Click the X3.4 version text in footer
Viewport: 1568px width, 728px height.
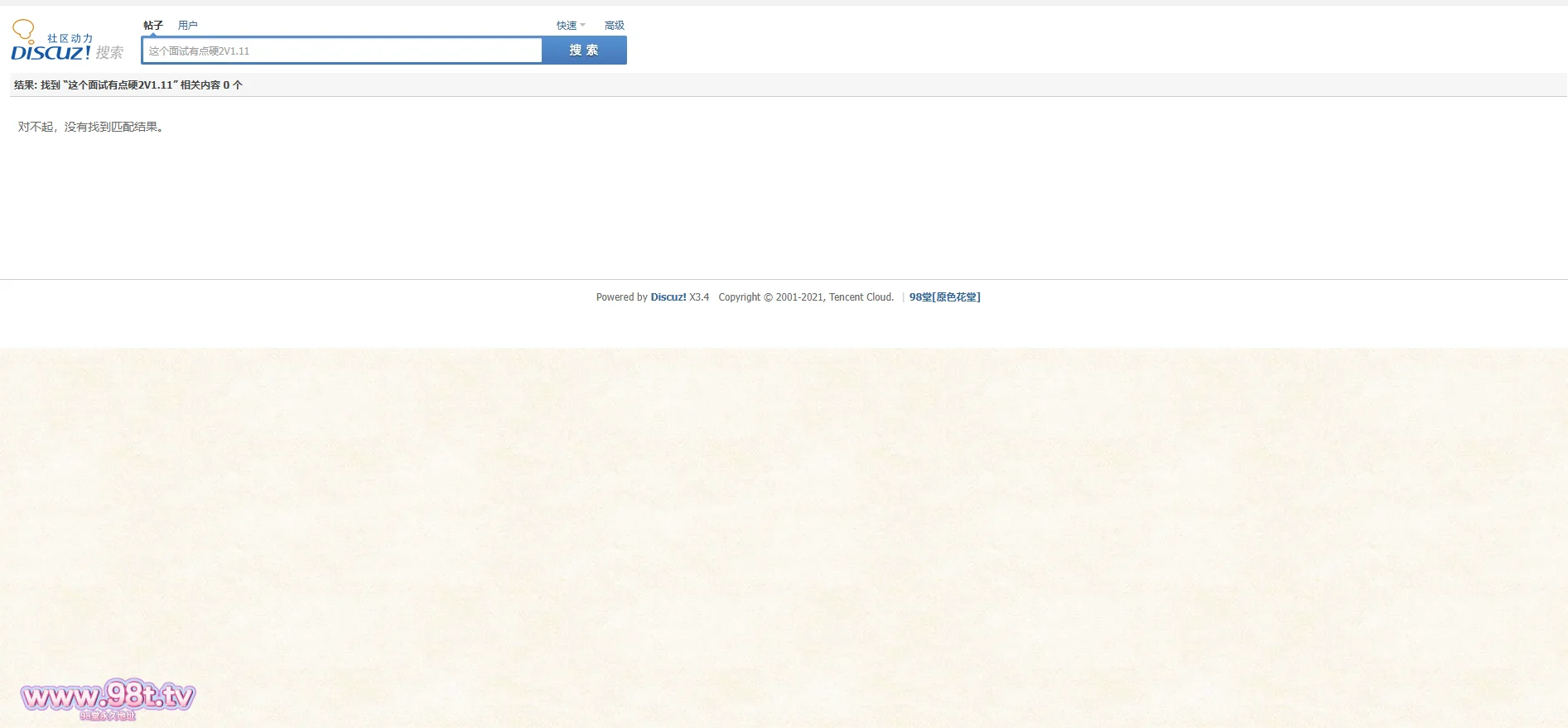(x=699, y=297)
